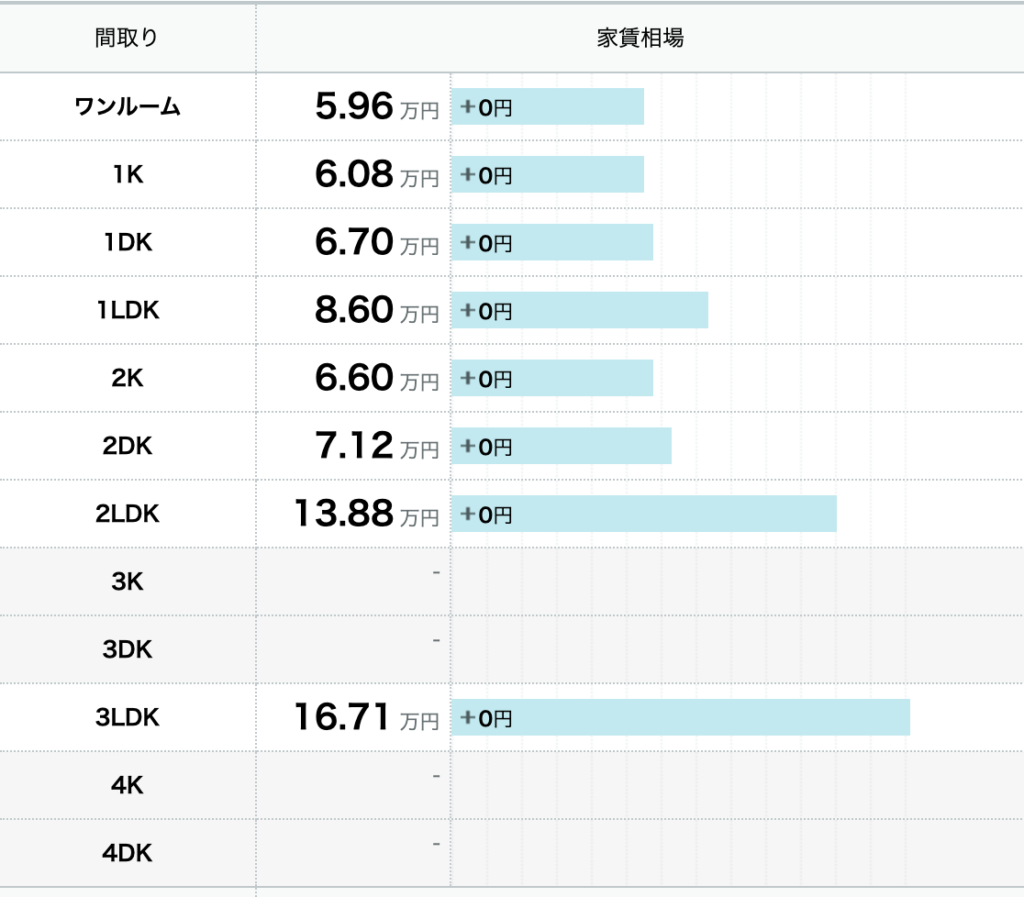
Task: Select the ワンルーム floor plan label
Action: (127, 106)
